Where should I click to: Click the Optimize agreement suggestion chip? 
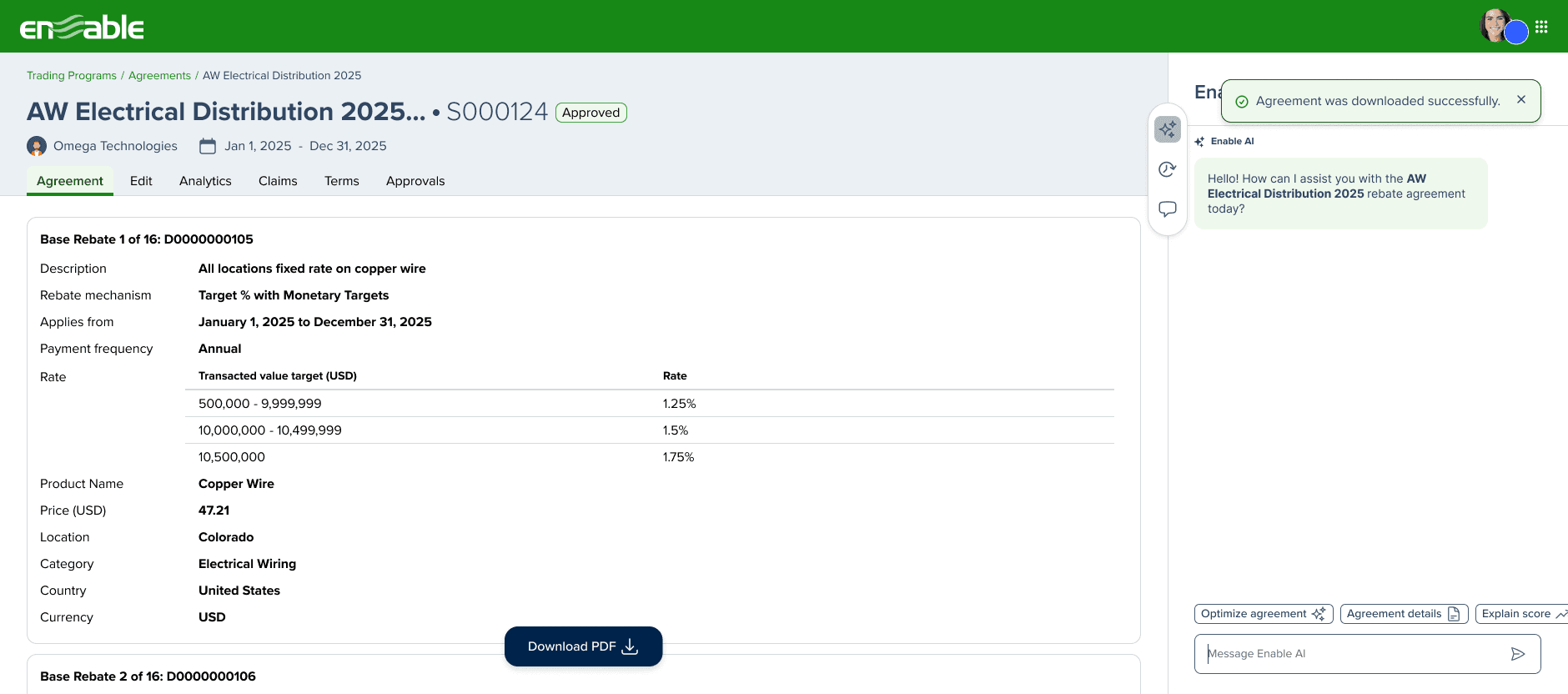(1264, 614)
